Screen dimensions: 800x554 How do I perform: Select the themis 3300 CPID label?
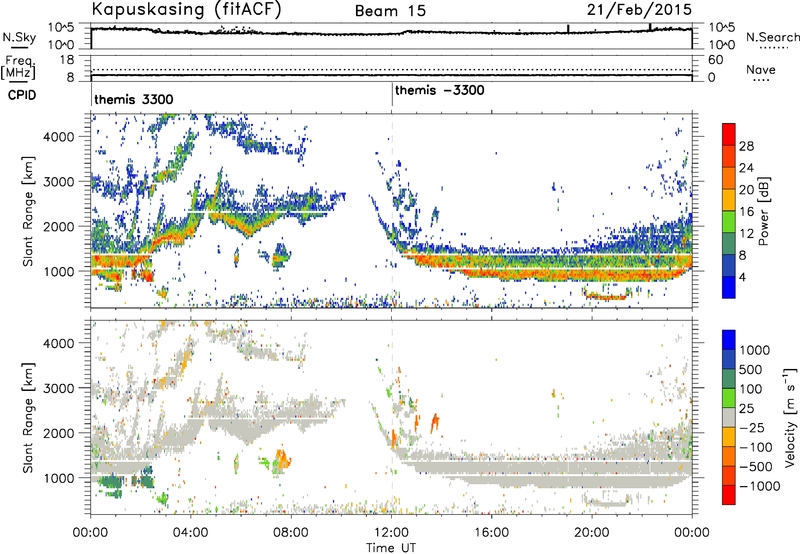pos(134,99)
